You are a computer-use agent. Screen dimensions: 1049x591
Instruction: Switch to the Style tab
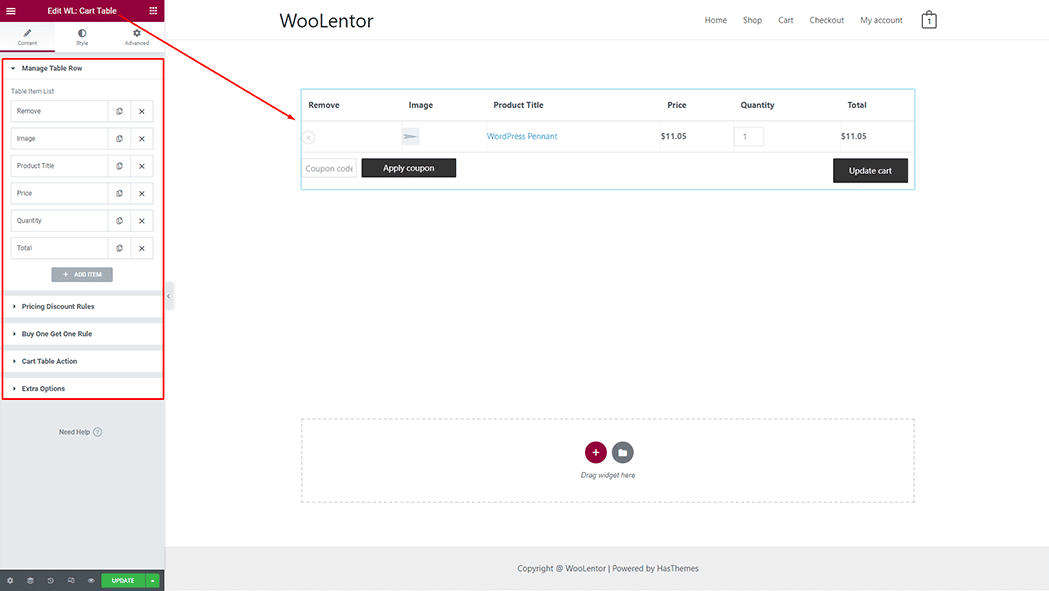82,37
